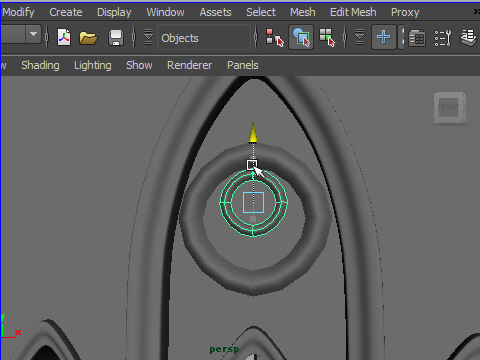Expand the menu set dropdown arrow
Screen dimensions: 480x360
pyautogui.click(x=33, y=34)
